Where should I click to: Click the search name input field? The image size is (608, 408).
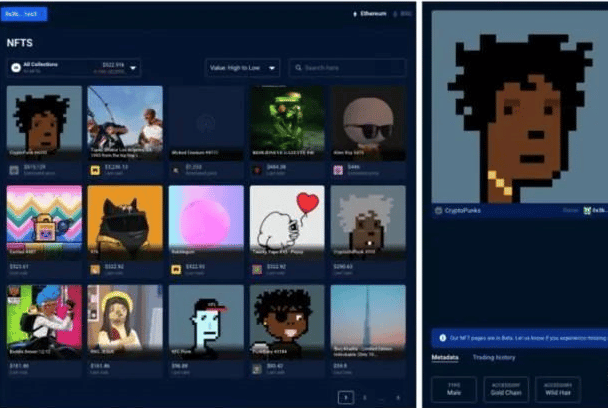click(x=347, y=68)
